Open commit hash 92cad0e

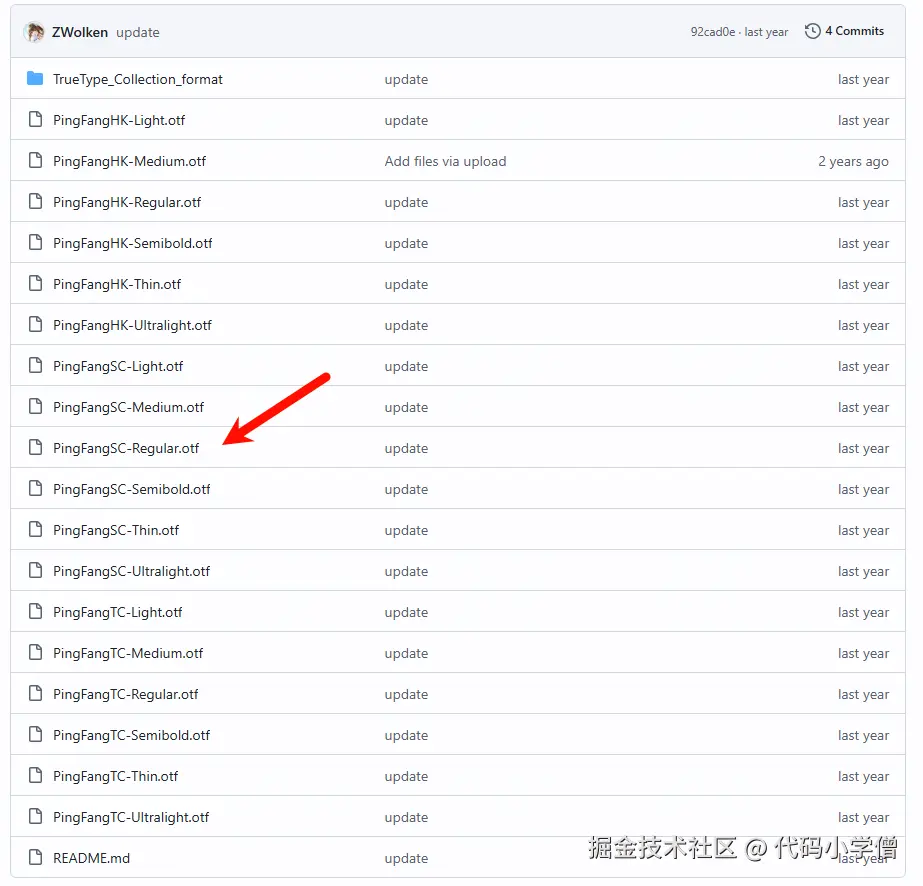click(712, 32)
